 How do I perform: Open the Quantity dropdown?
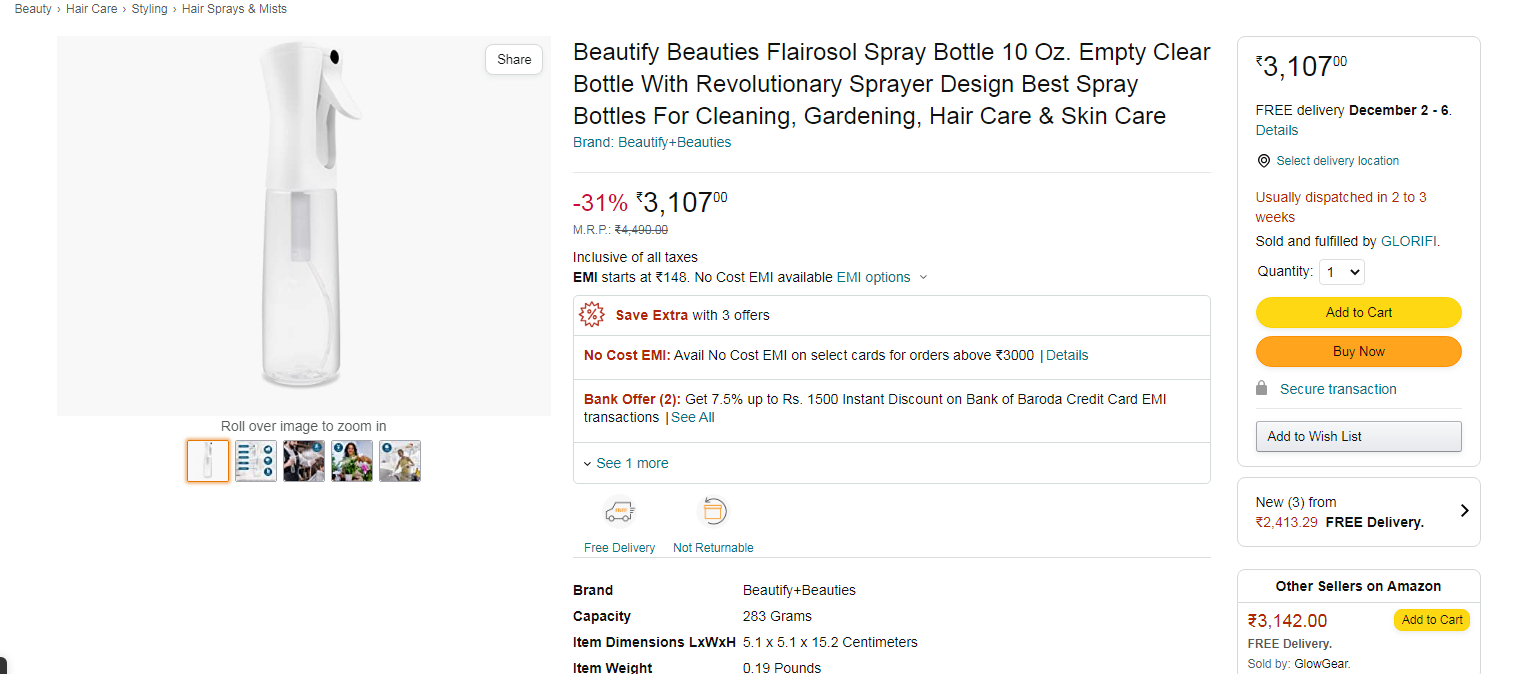(1341, 272)
